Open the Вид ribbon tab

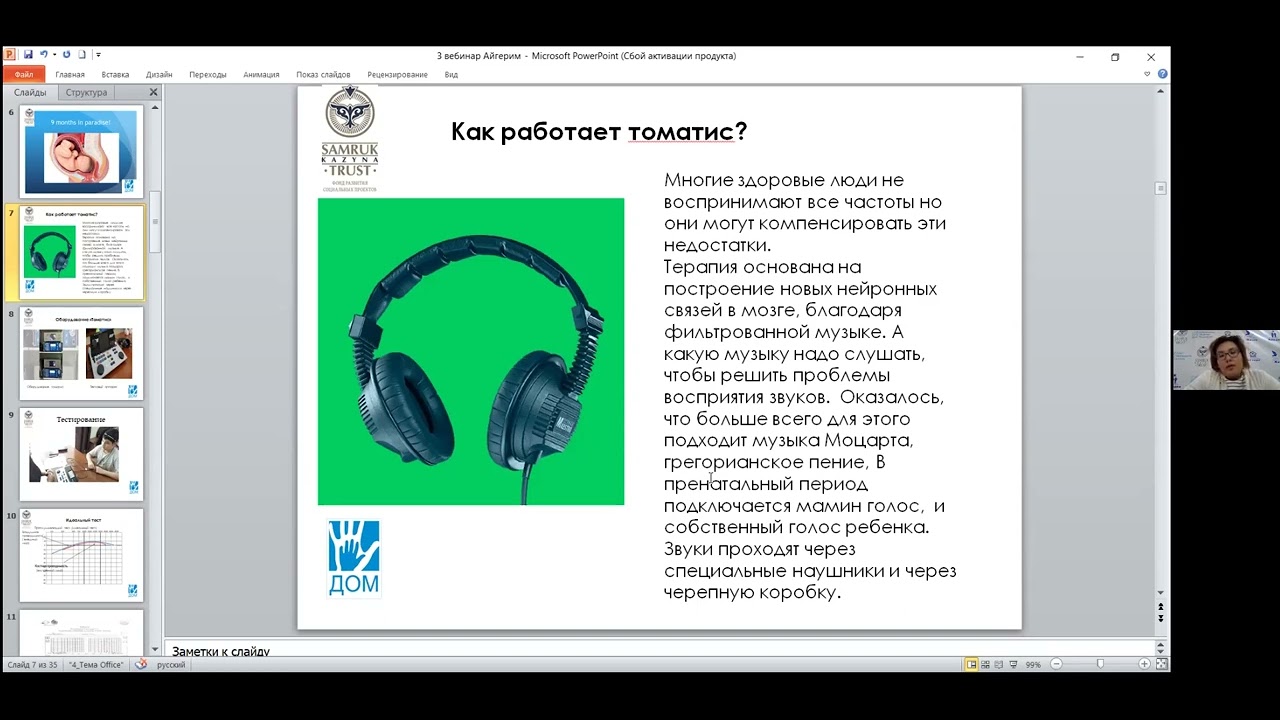click(451, 75)
